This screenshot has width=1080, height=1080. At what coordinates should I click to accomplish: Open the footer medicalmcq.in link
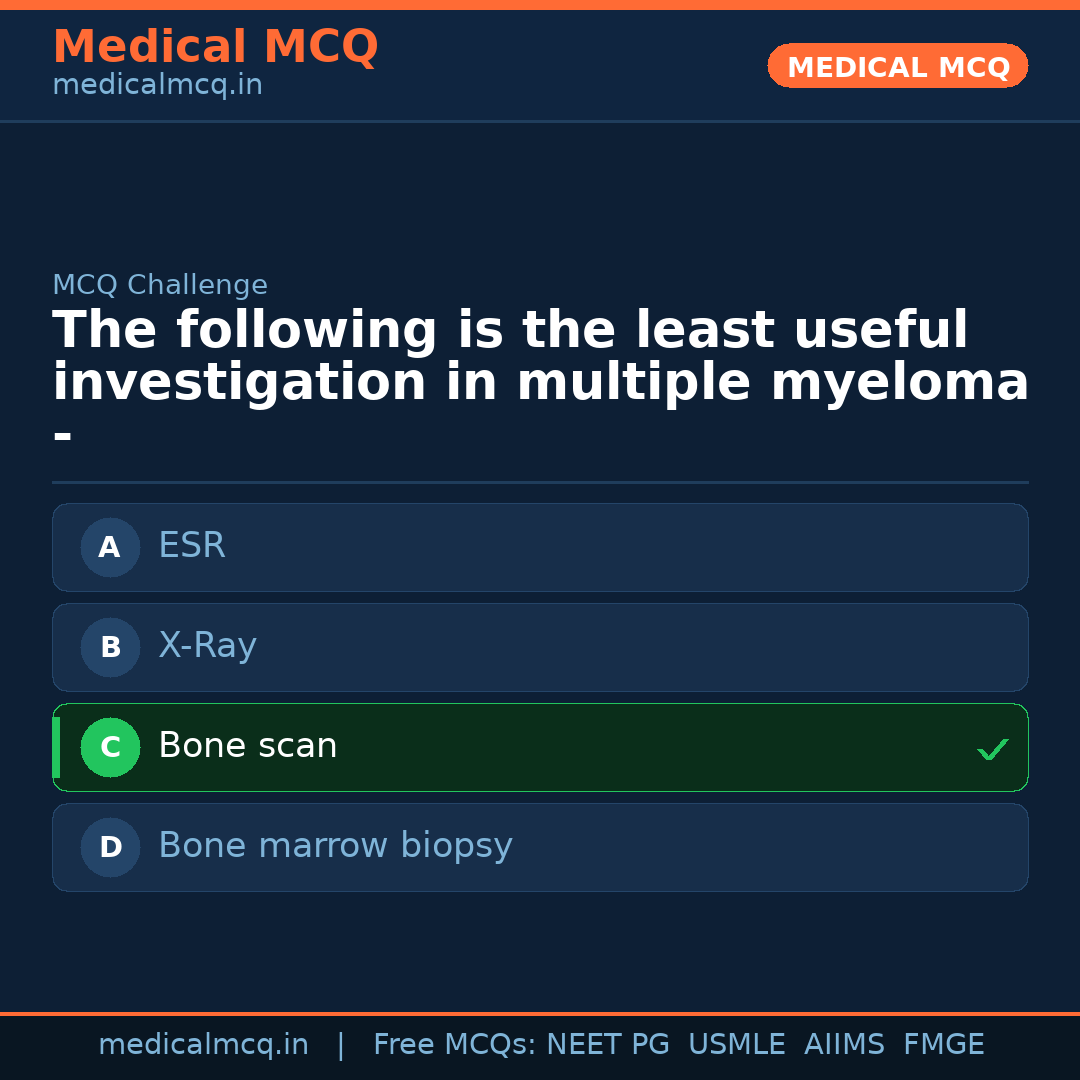203,1045
